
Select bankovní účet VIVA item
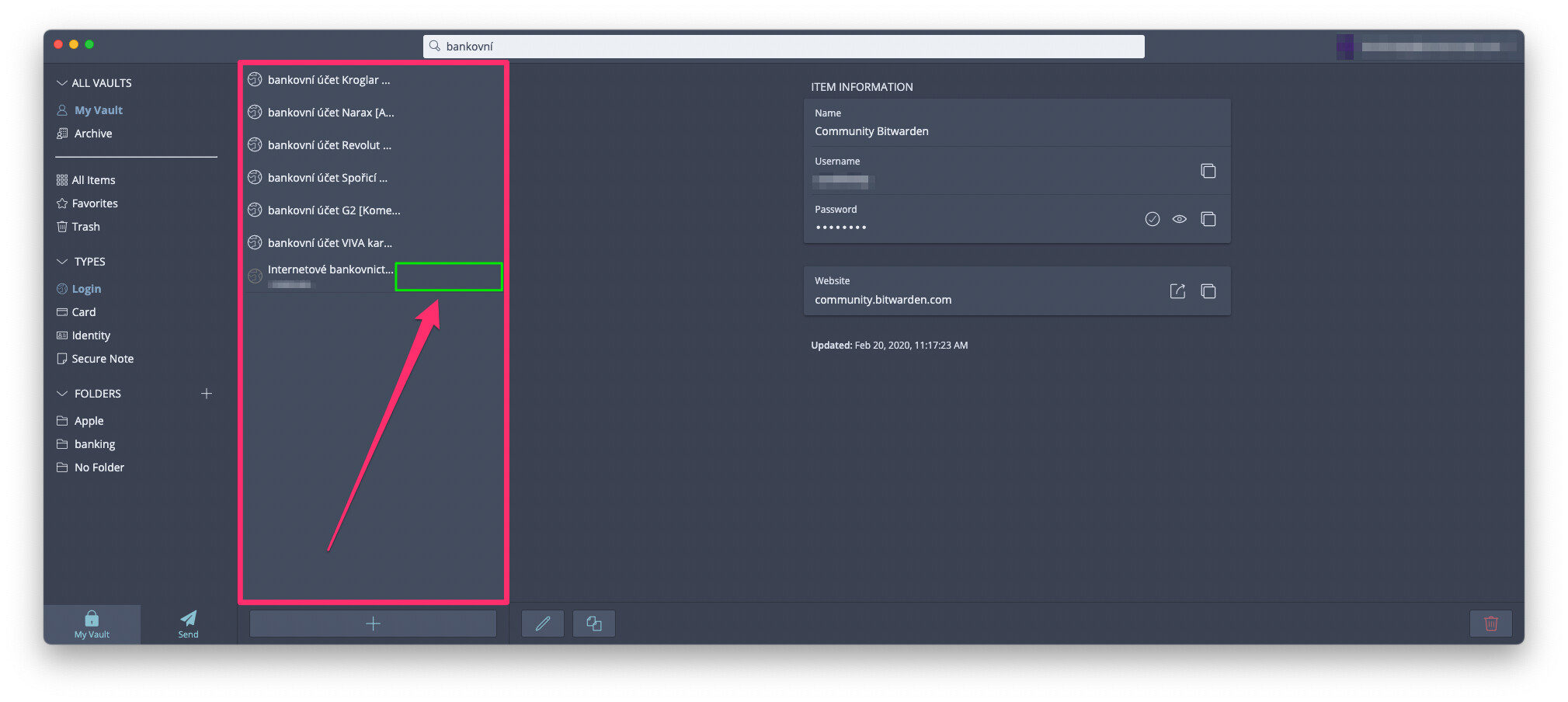(373, 243)
